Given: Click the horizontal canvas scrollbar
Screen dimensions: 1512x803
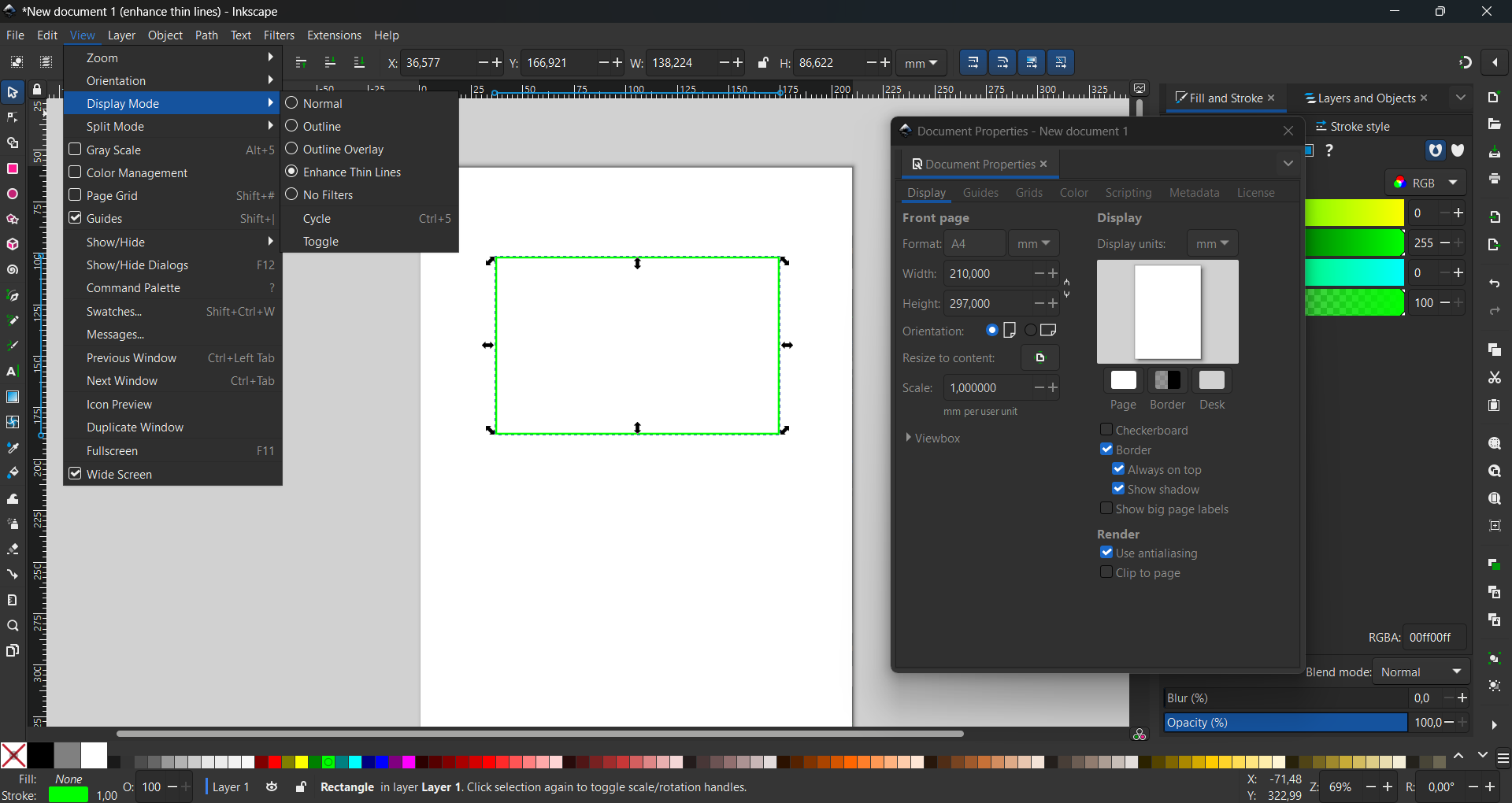Looking at the screenshot, I should tap(540, 734).
